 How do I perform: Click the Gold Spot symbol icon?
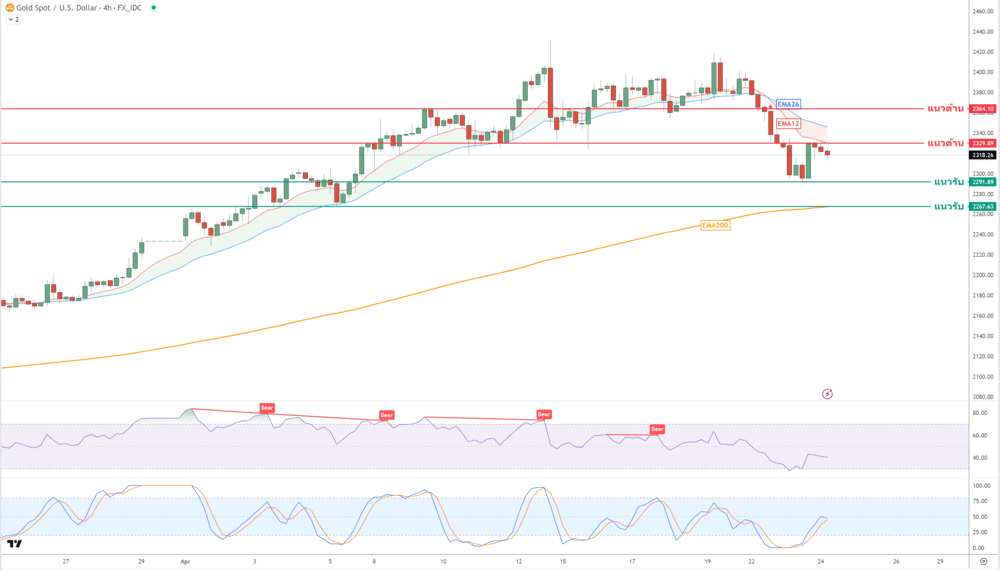[x=10, y=7]
